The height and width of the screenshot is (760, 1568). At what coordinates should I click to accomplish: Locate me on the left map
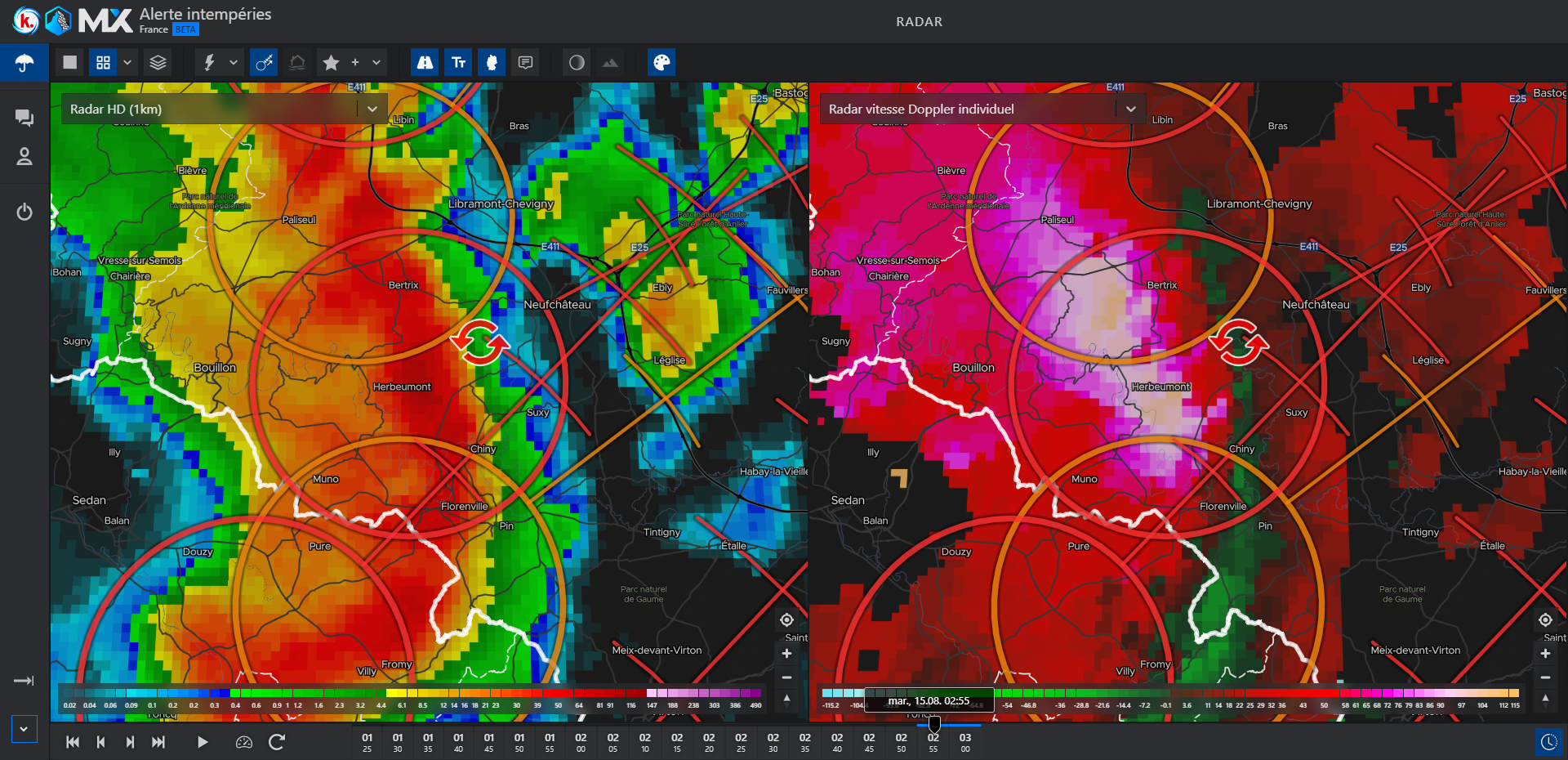click(x=786, y=620)
